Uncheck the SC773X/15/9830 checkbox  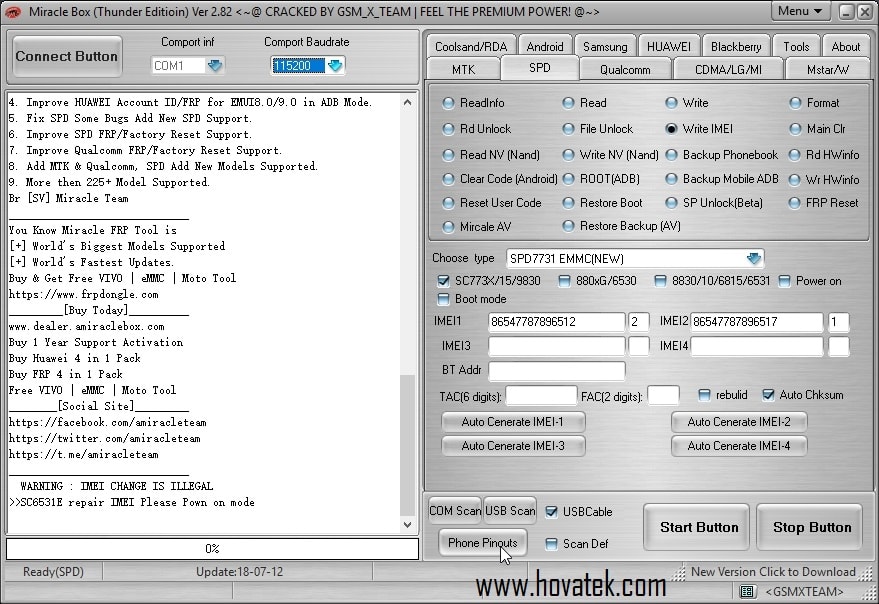443,281
